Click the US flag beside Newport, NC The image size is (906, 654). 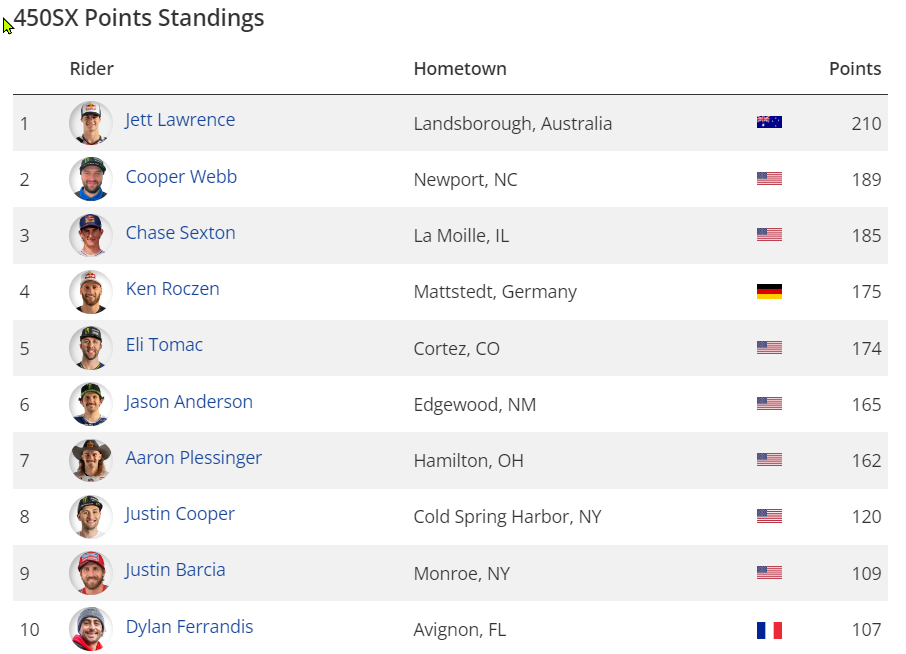[769, 179]
